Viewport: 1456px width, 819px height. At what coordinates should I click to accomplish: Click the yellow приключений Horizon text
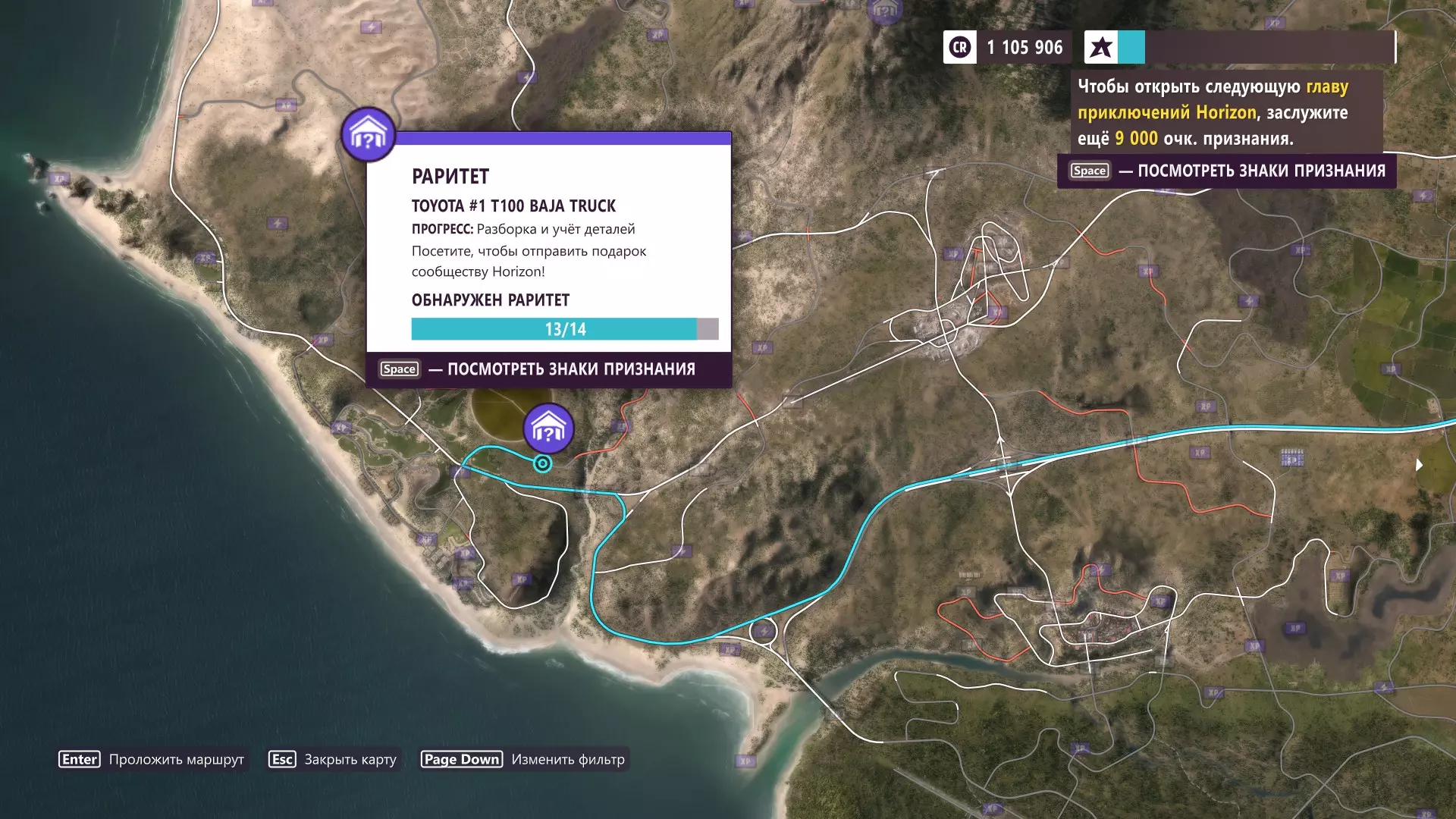click(1167, 113)
